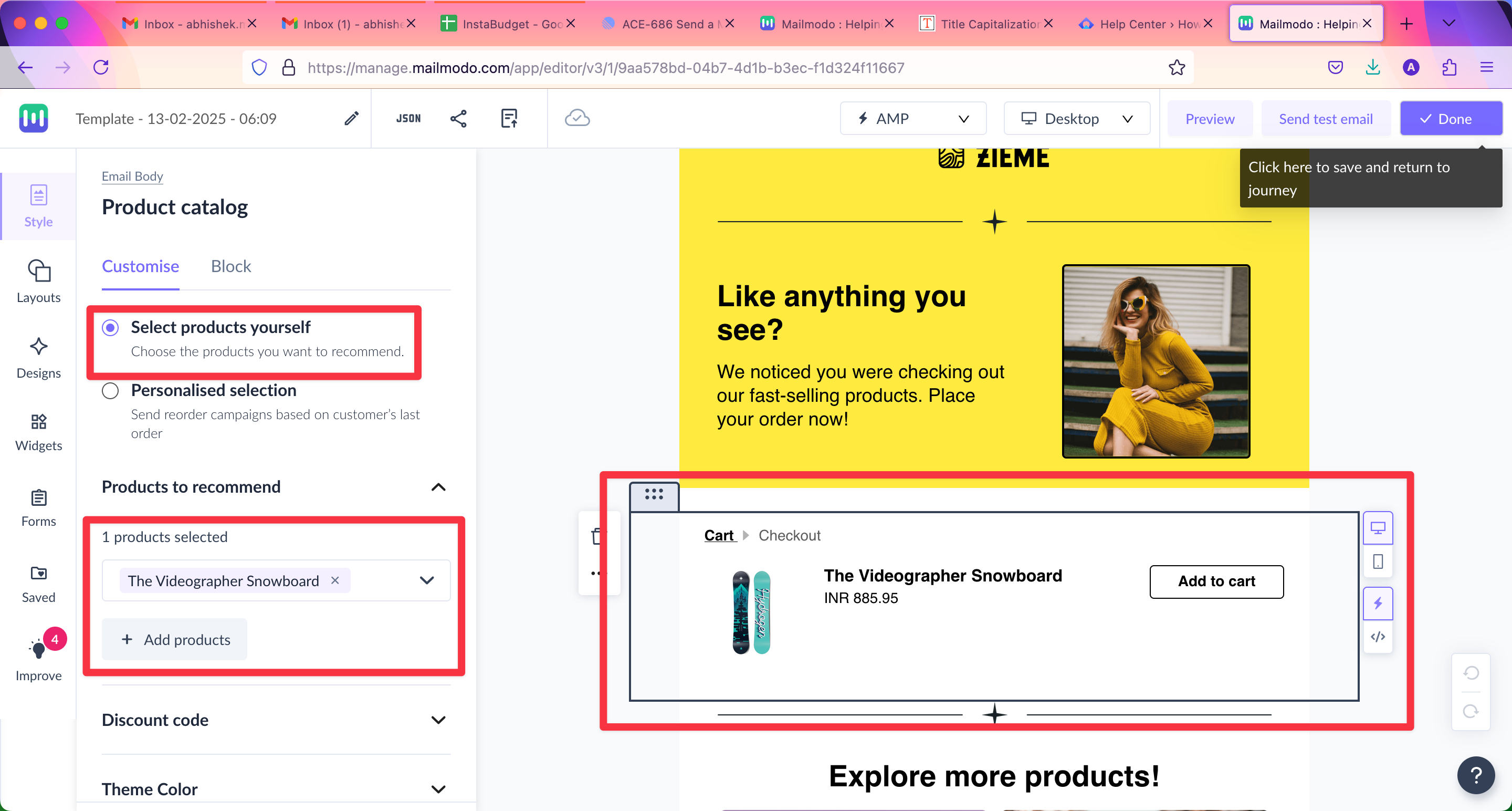Viewport: 1512px width, 811px height.
Task: Select 'Select products yourself' radio option
Action: pos(110,328)
